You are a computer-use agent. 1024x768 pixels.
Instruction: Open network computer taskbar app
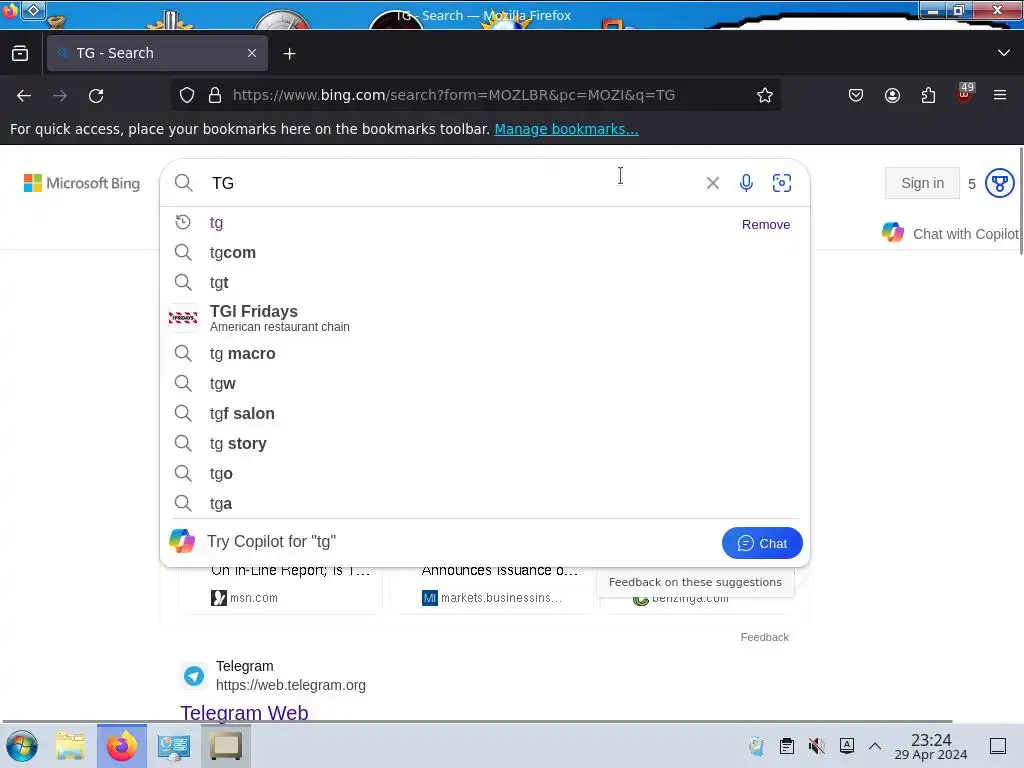174,746
